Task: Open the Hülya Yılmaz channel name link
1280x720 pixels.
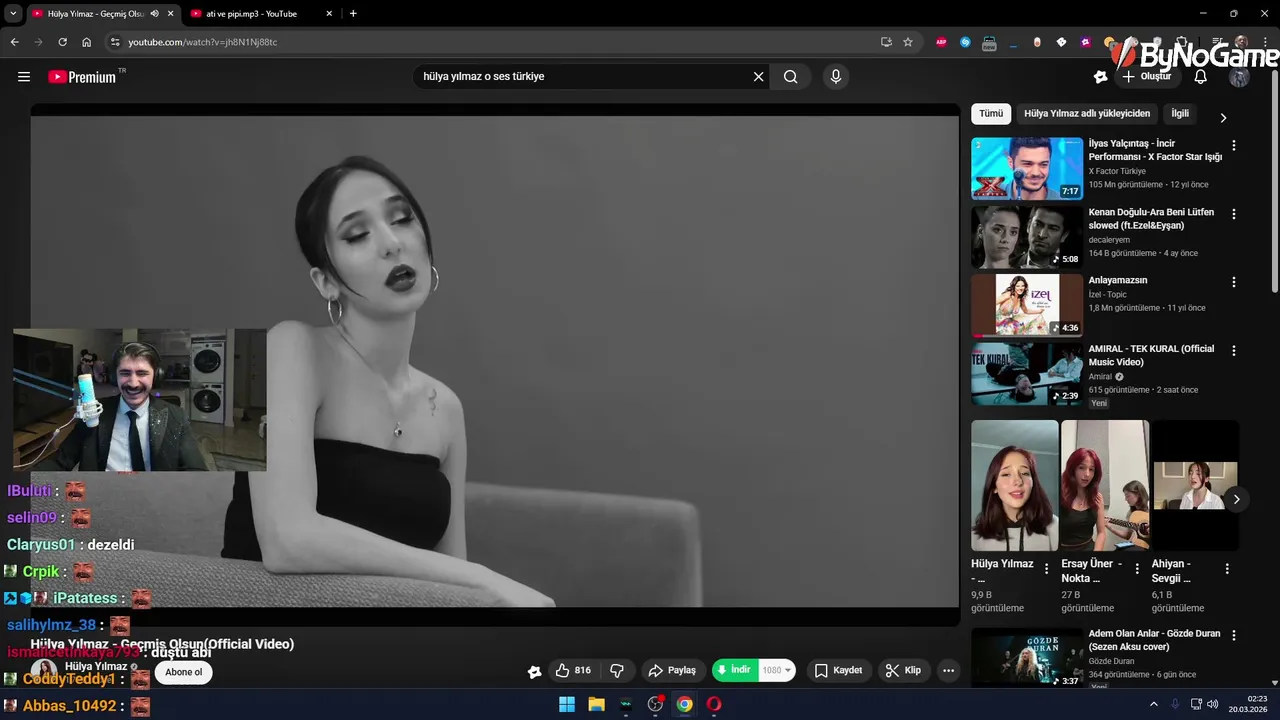Action: click(x=96, y=666)
